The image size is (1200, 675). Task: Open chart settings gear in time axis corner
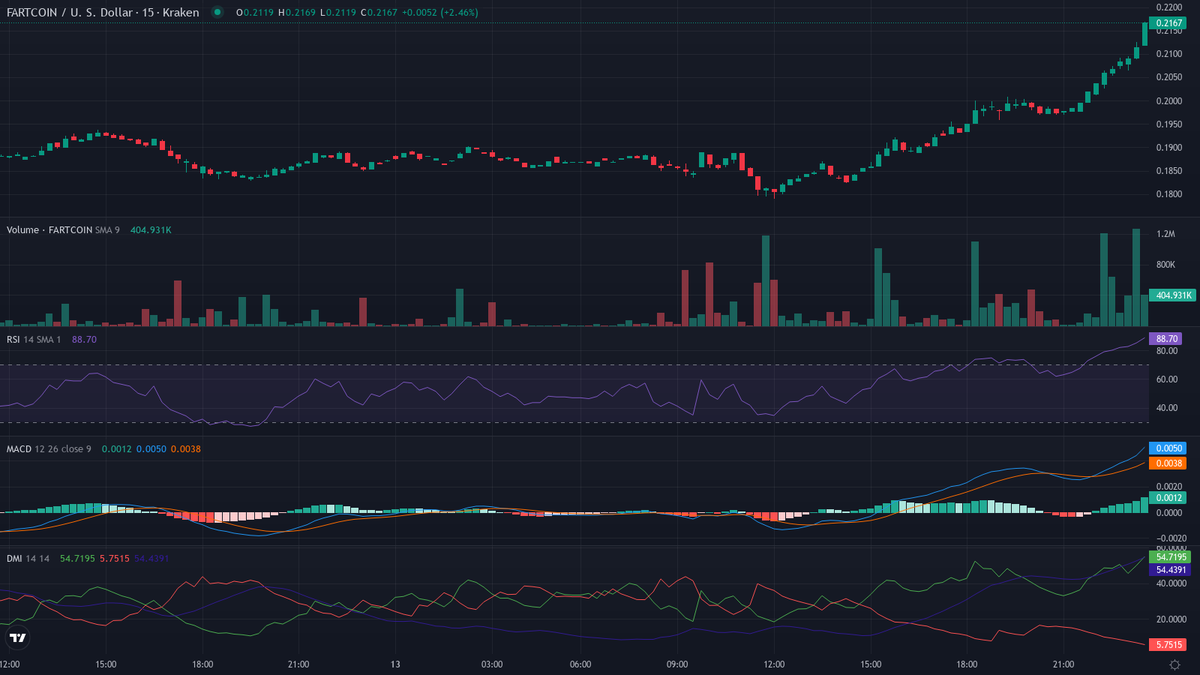(1175, 664)
